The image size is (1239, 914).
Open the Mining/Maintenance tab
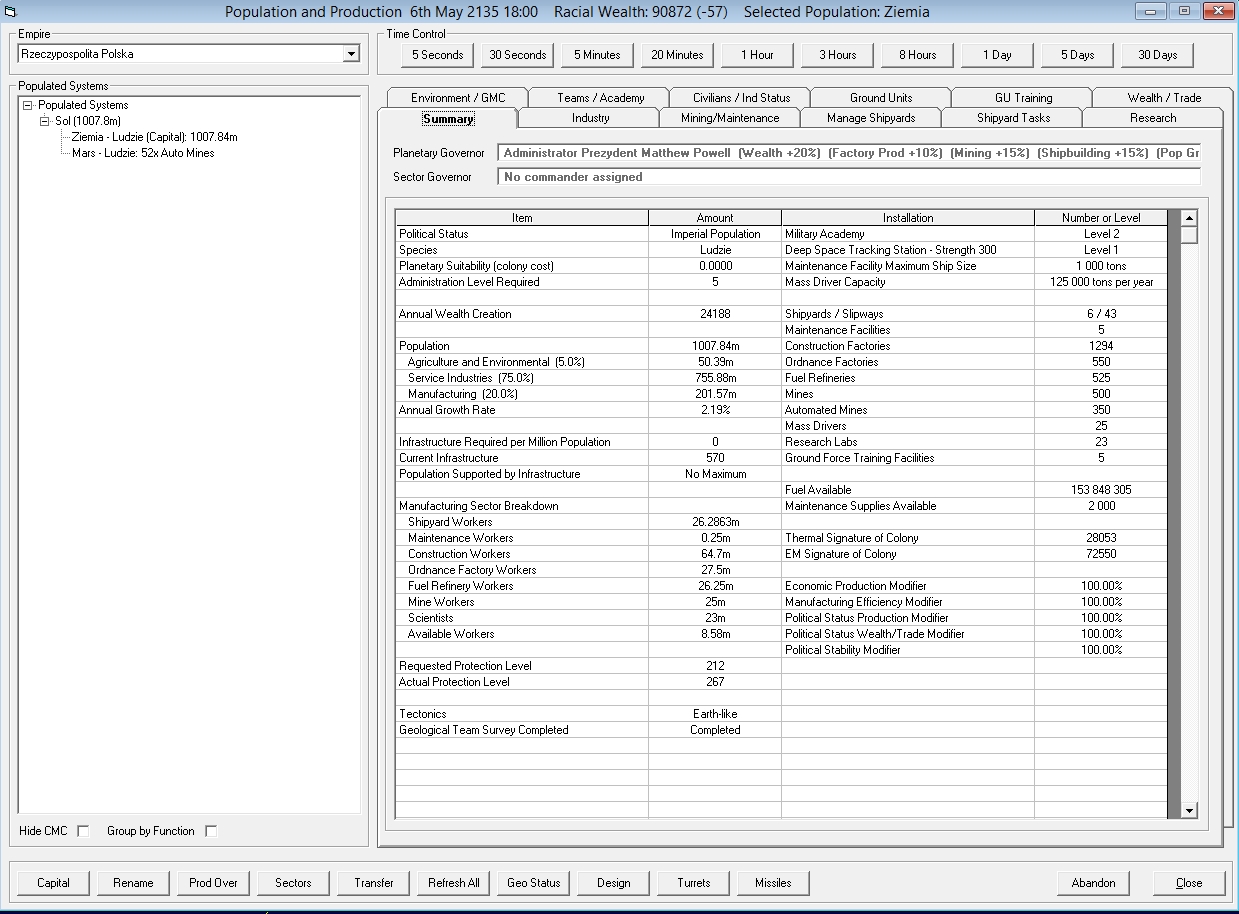tap(730, 118)
